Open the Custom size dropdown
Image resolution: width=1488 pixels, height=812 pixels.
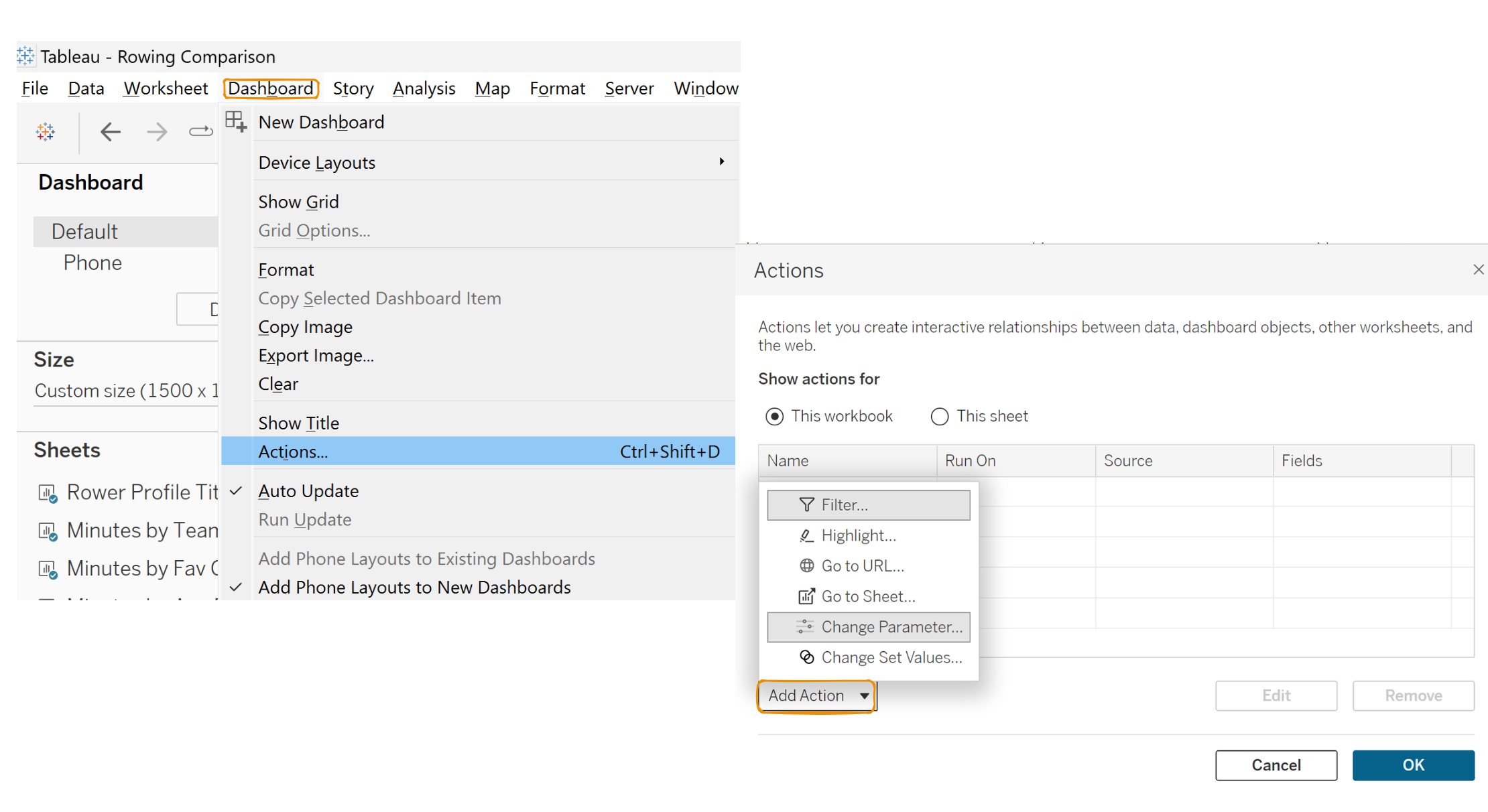tap(126, 391)
